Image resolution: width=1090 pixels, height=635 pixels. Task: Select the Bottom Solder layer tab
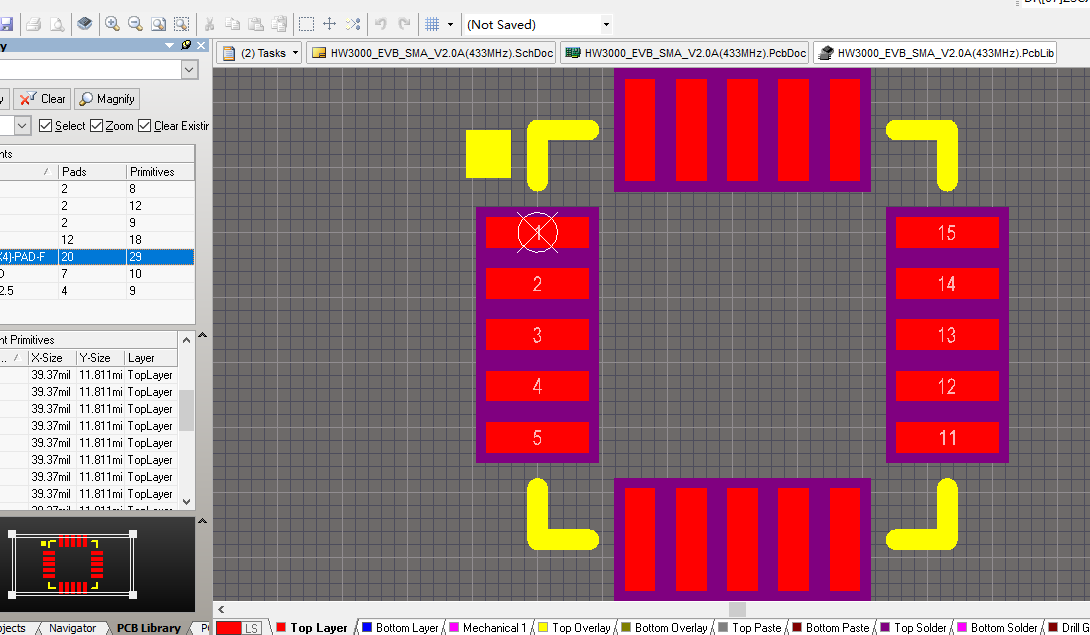(997, 627)
